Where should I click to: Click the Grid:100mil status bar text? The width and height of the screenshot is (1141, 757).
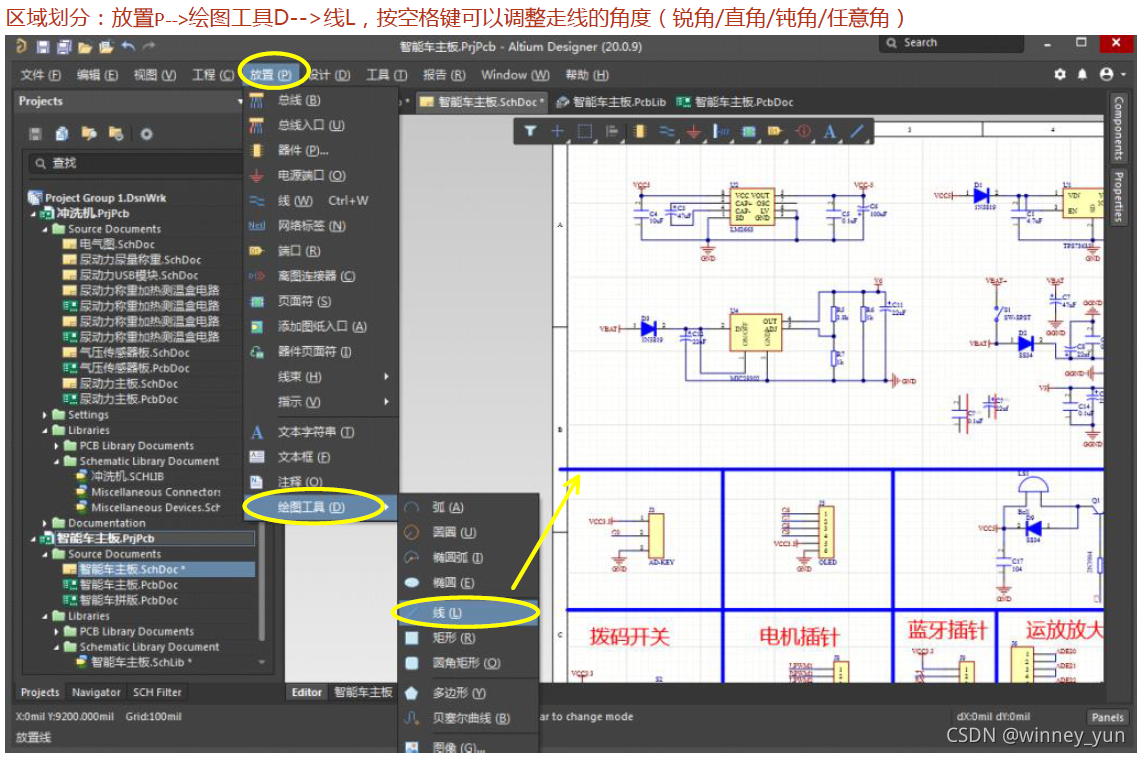(154, 717)
